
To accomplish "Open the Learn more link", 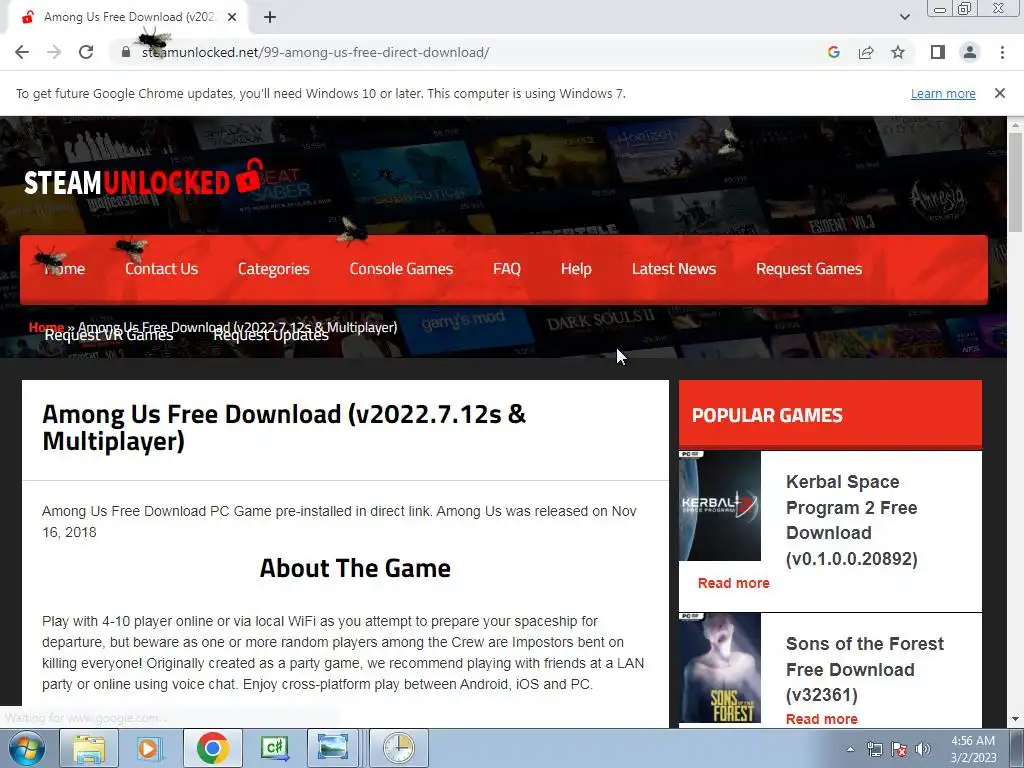I will 943,93.
